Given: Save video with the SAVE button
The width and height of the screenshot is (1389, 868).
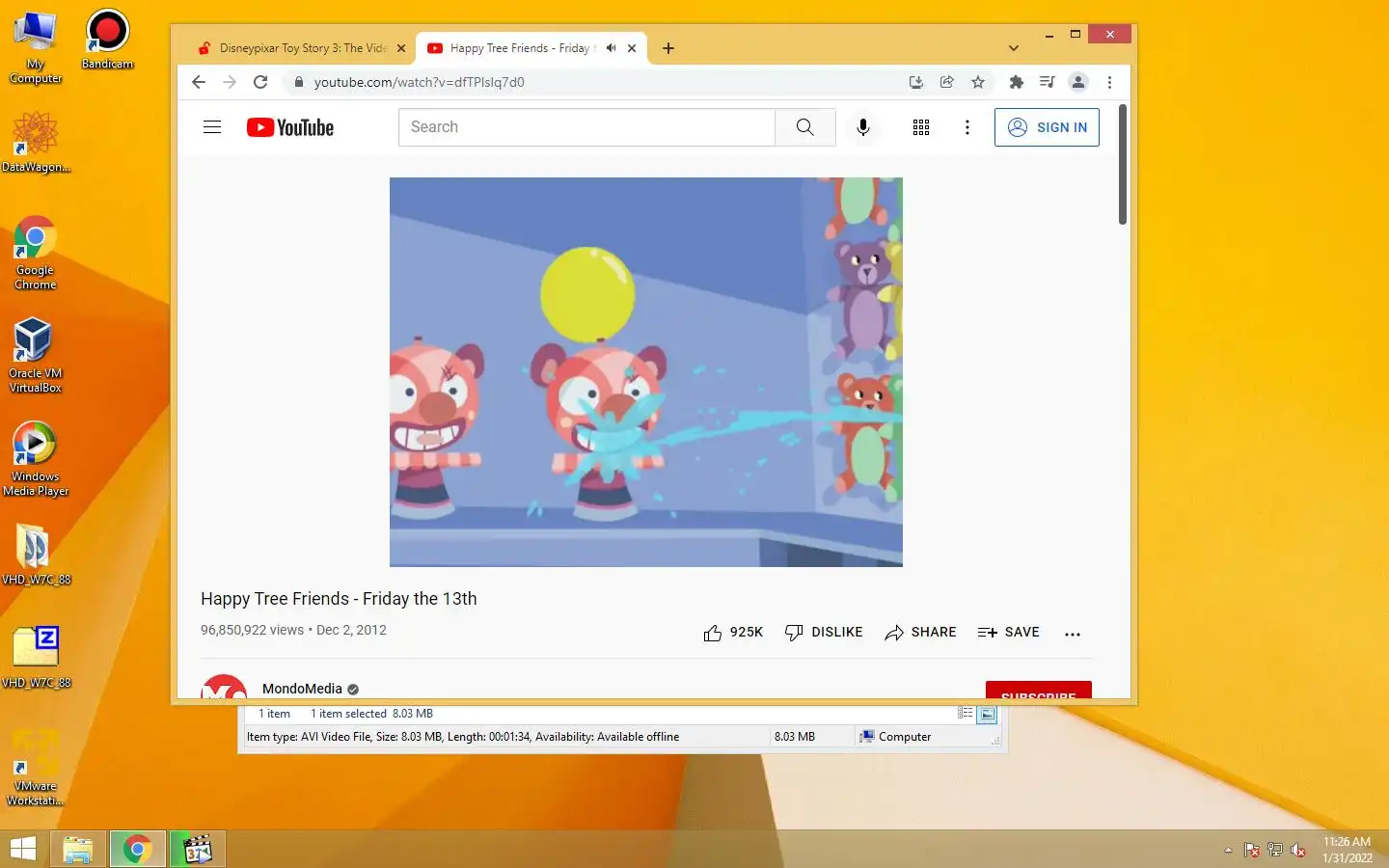Looking at the screenshot, I should click(1008, 633).
